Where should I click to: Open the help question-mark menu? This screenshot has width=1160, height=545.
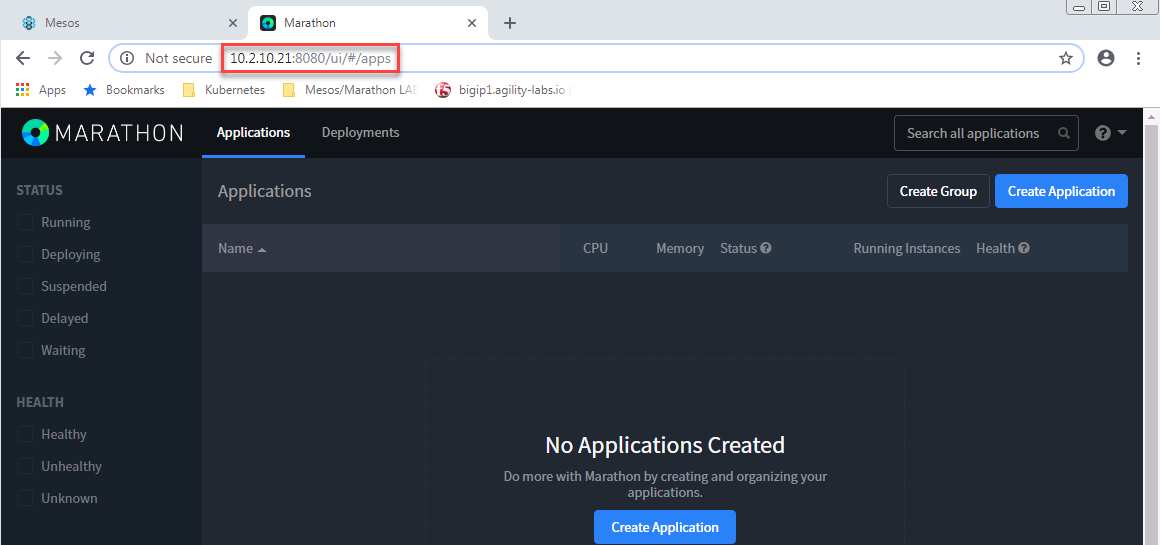coord(1110,133)
